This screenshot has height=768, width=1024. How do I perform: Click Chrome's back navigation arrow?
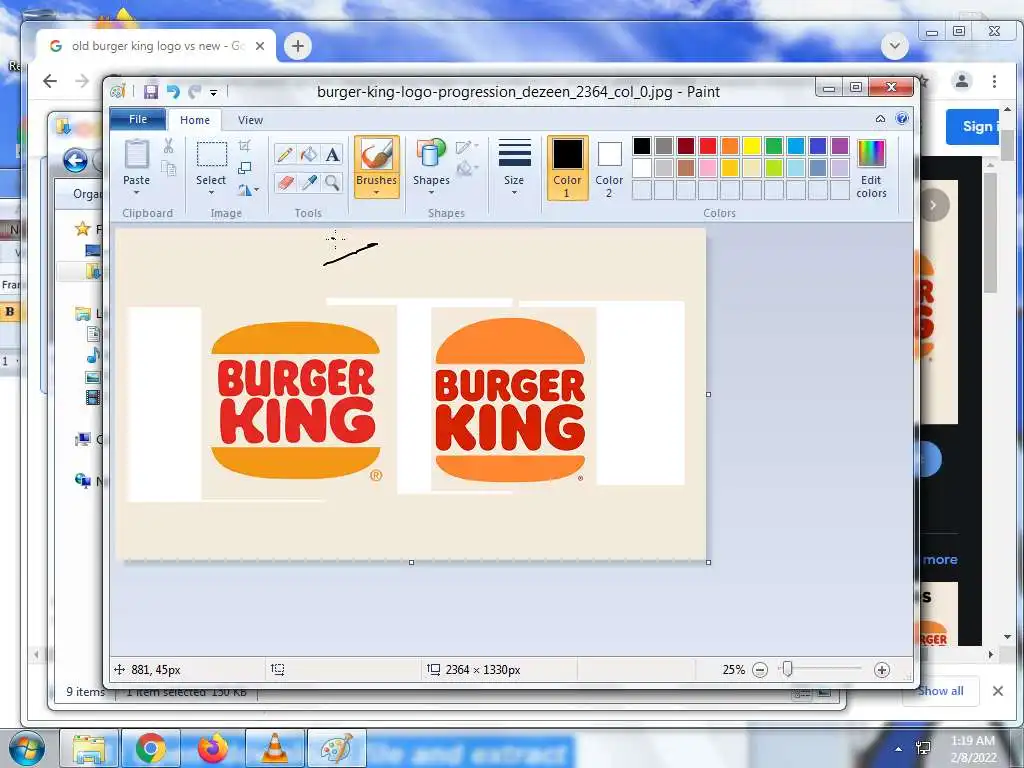coord(50,81)
